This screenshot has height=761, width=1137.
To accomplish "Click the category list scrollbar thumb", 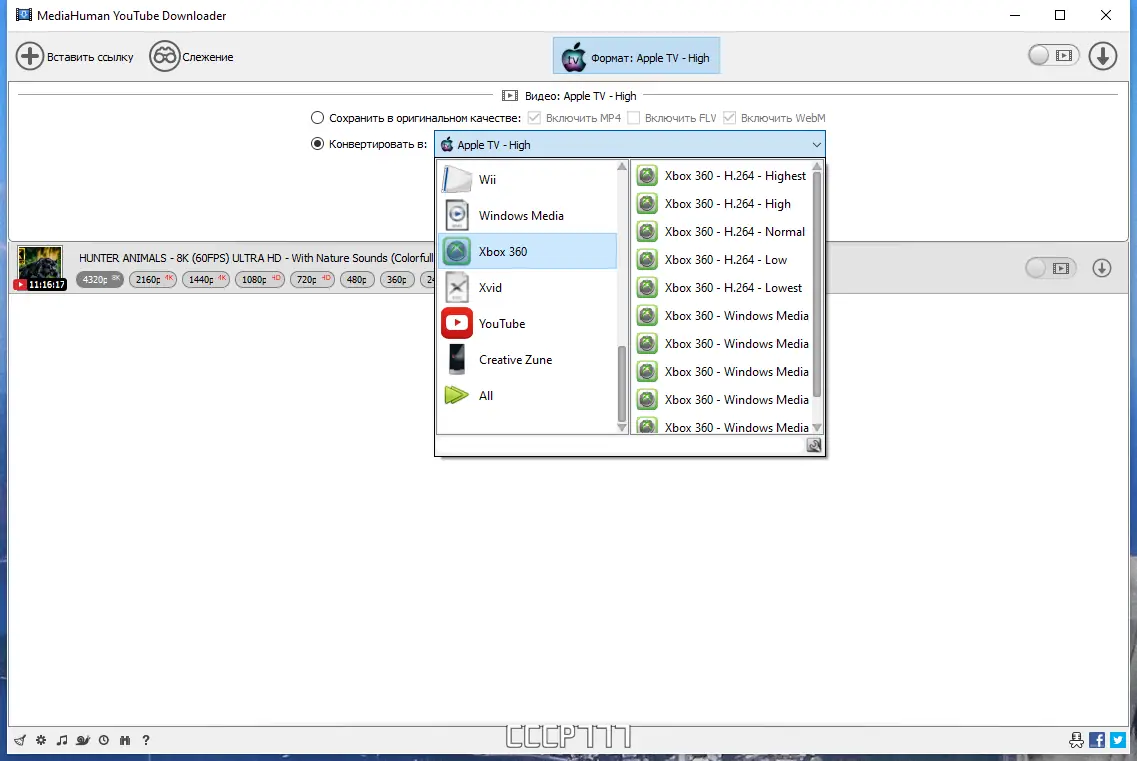I will click(621, 384).
